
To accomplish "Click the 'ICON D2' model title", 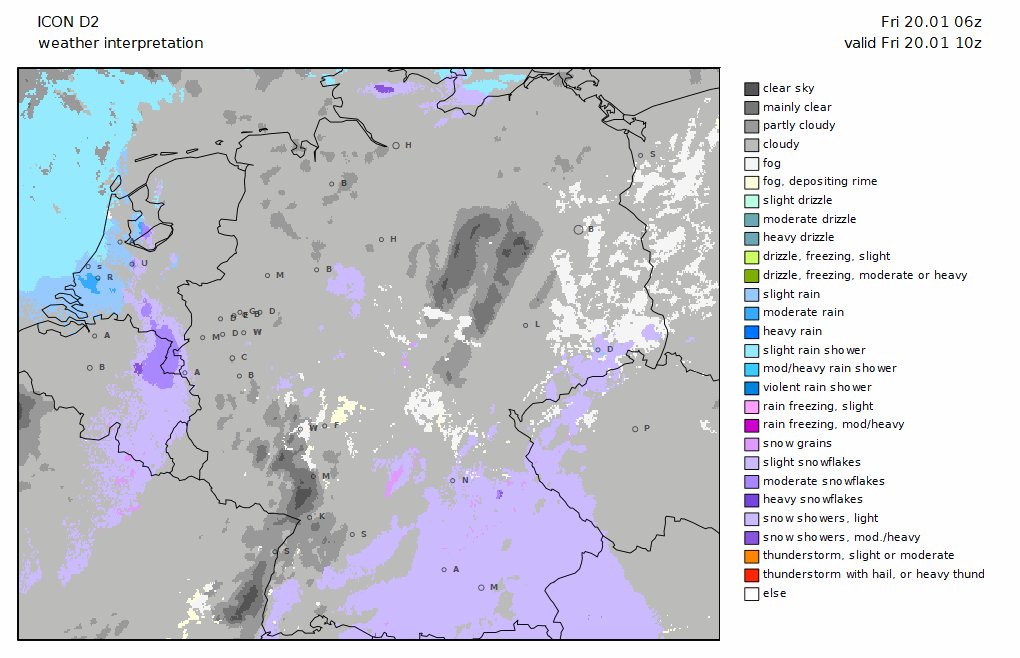I will pyautogui.click(x=68, y=22).
